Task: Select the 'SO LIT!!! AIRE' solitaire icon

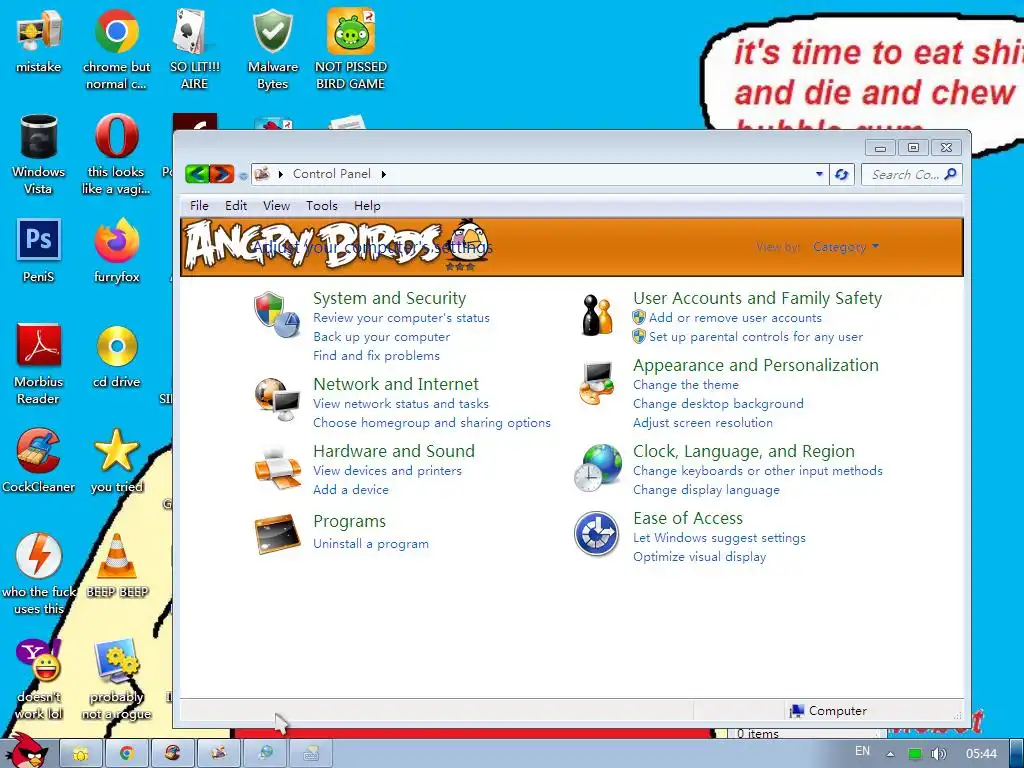Action: [x=194, y=31]
